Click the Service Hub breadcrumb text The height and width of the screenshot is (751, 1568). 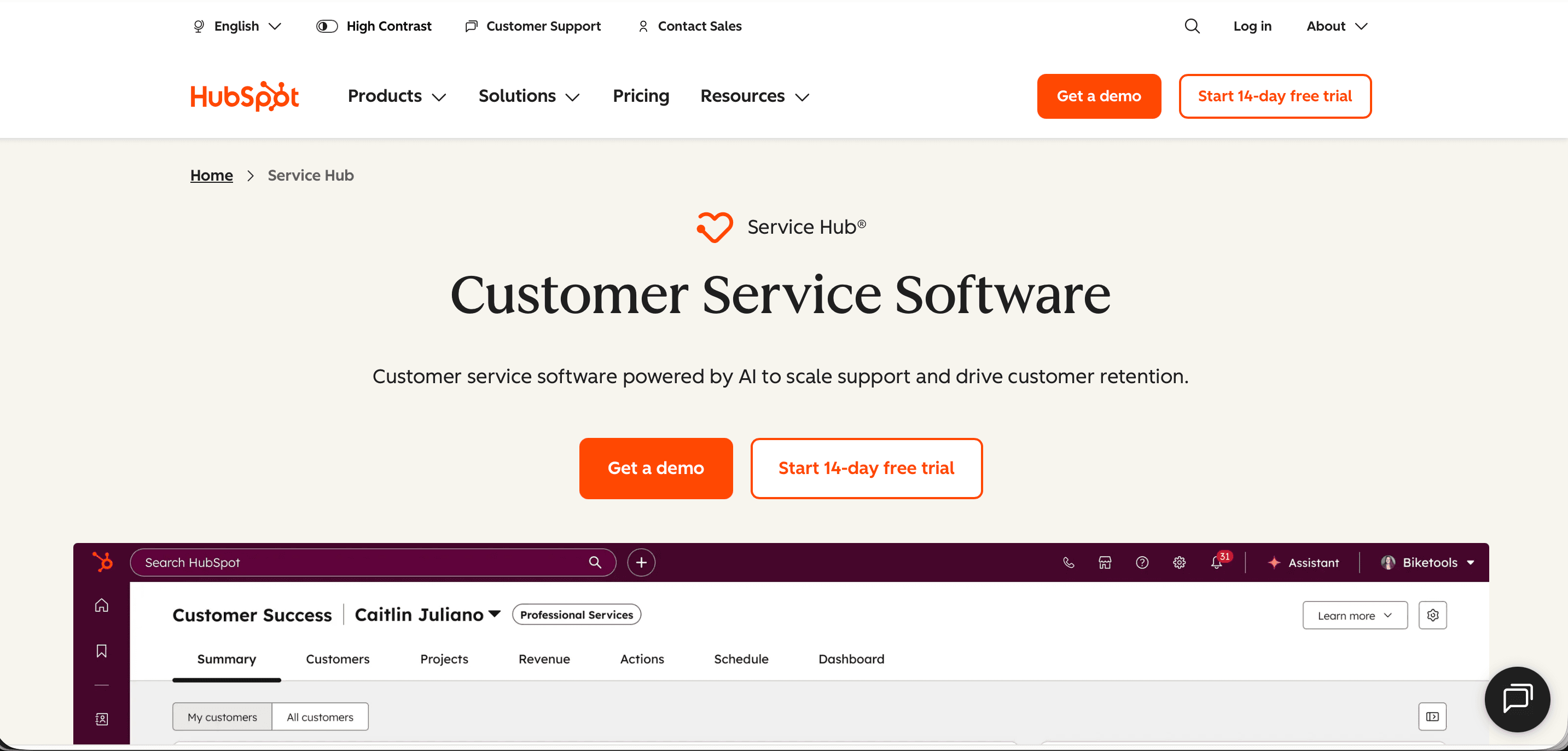coord(310,175)
